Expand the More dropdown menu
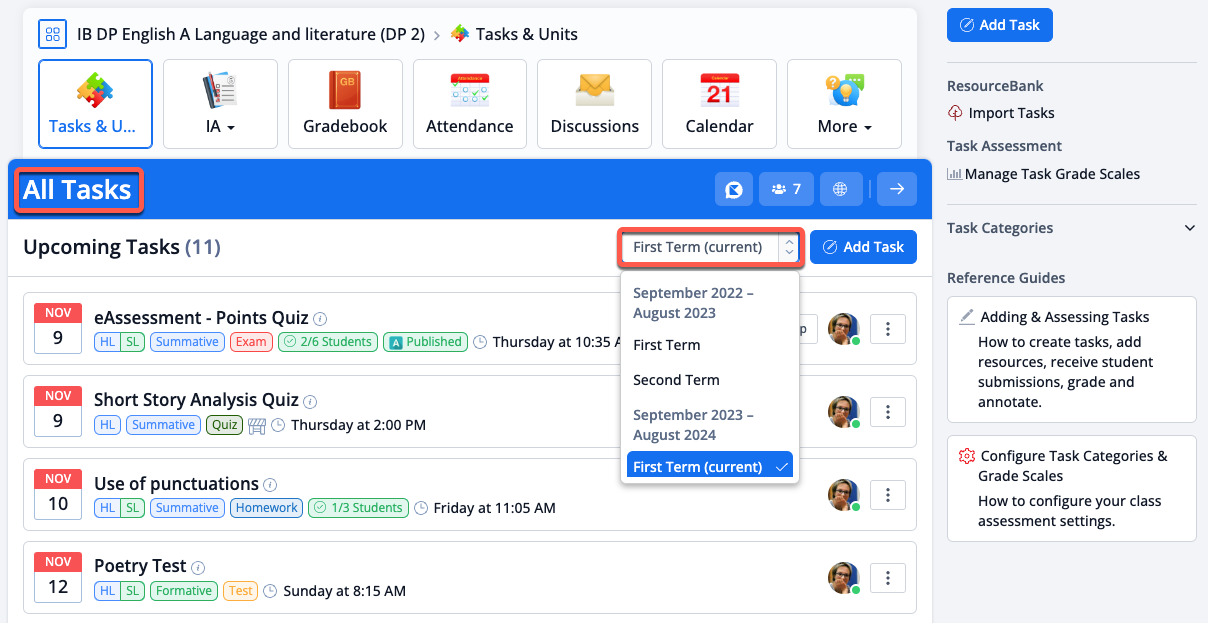The width and height of the screenshot is (1208, 623). click(844, 104)
